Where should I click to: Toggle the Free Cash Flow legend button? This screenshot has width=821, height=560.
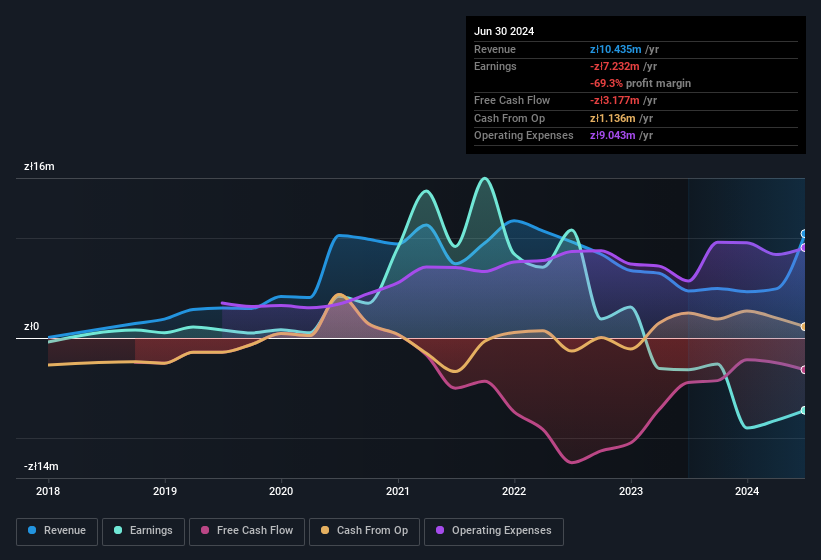pyautogui.click(x=247, y=531)
